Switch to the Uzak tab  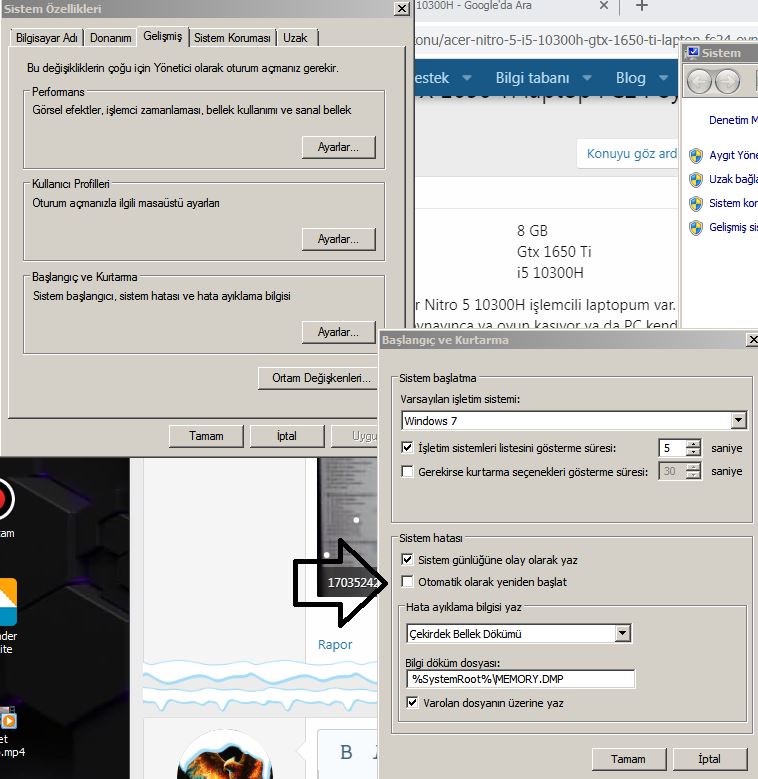click(296, 38)
